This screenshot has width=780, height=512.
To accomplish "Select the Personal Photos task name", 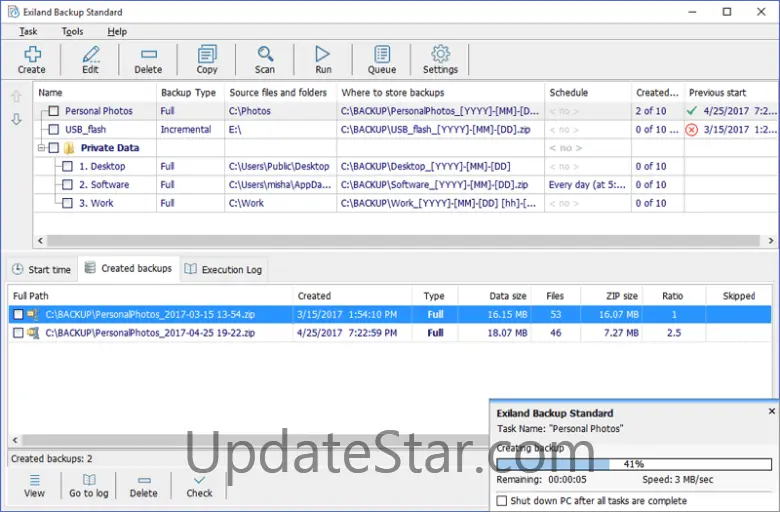I will (98, 111).
